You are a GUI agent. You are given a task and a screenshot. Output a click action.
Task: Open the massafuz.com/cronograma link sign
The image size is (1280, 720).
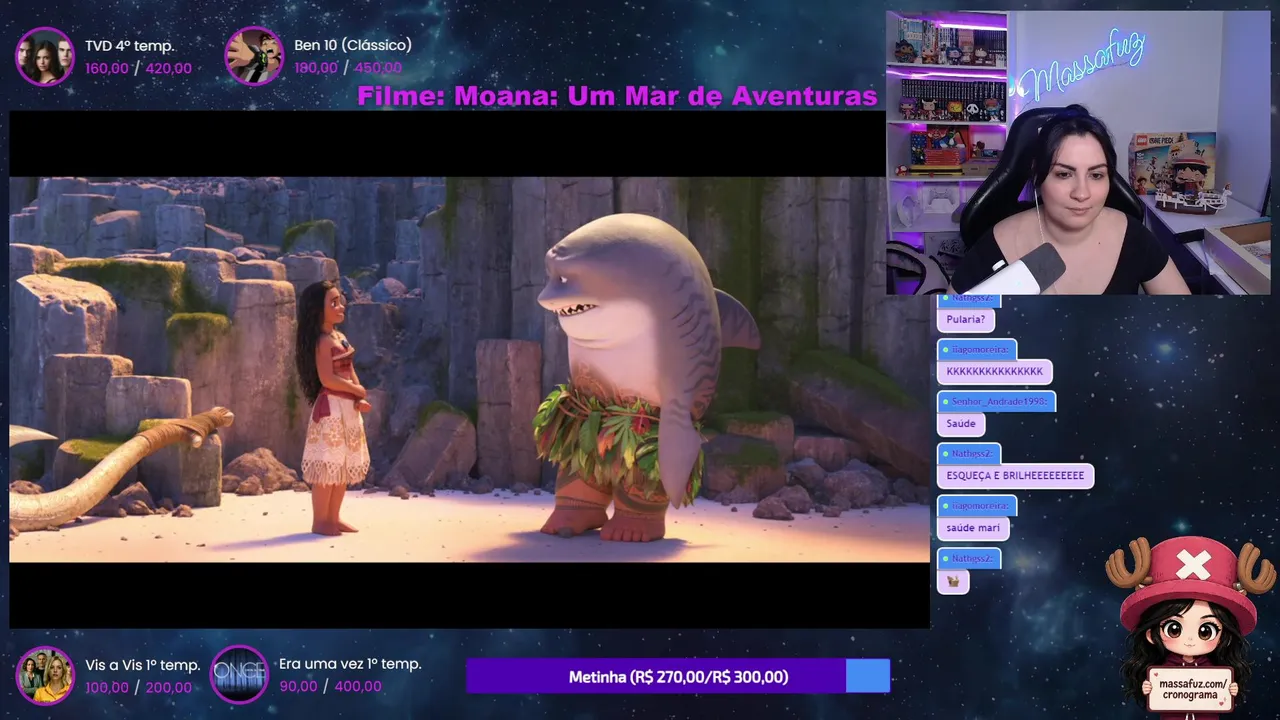coord(1192,691)
